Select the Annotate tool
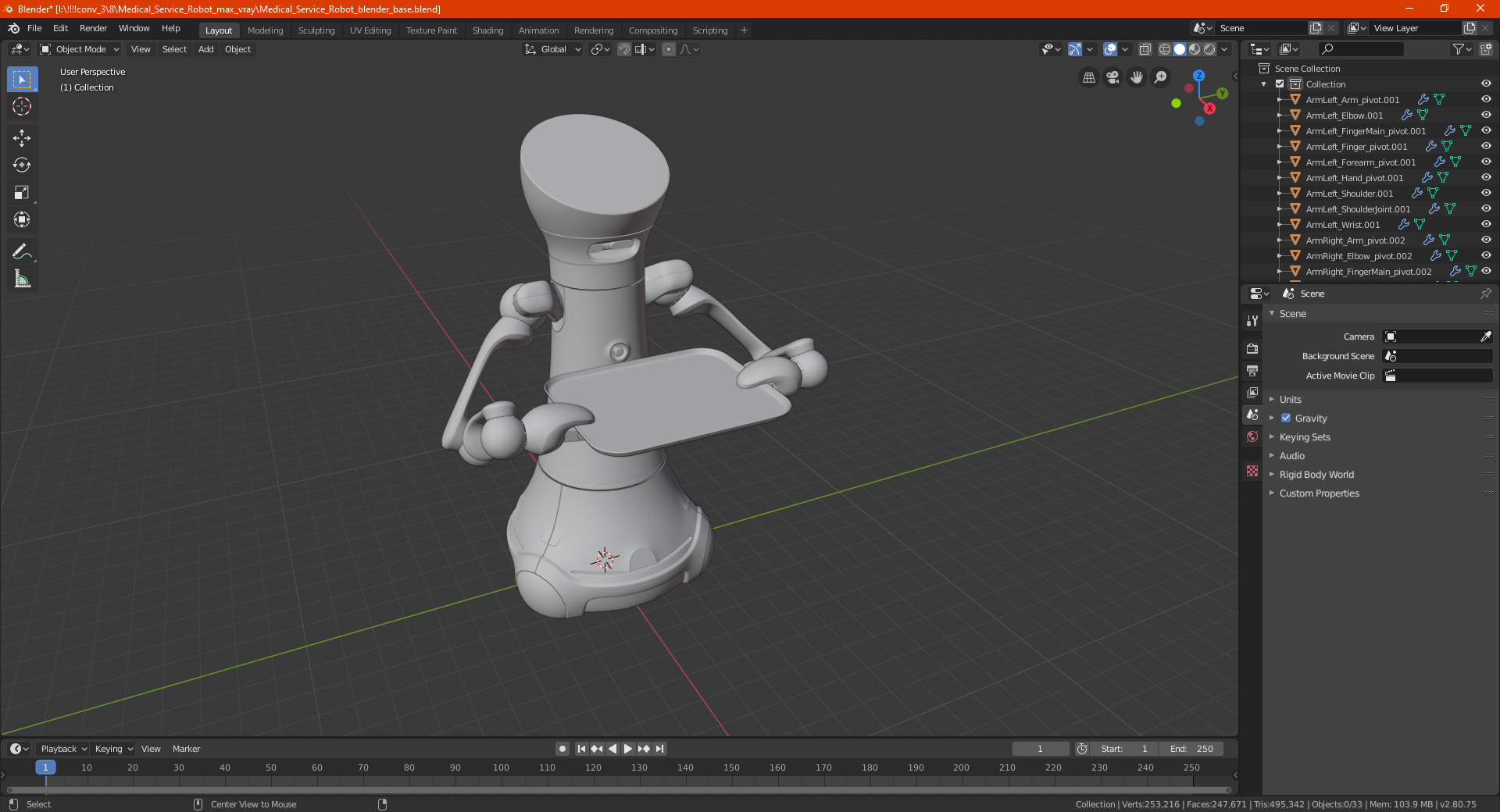The width and height of the screenshot is (1500, 812). tap(22, 251)
